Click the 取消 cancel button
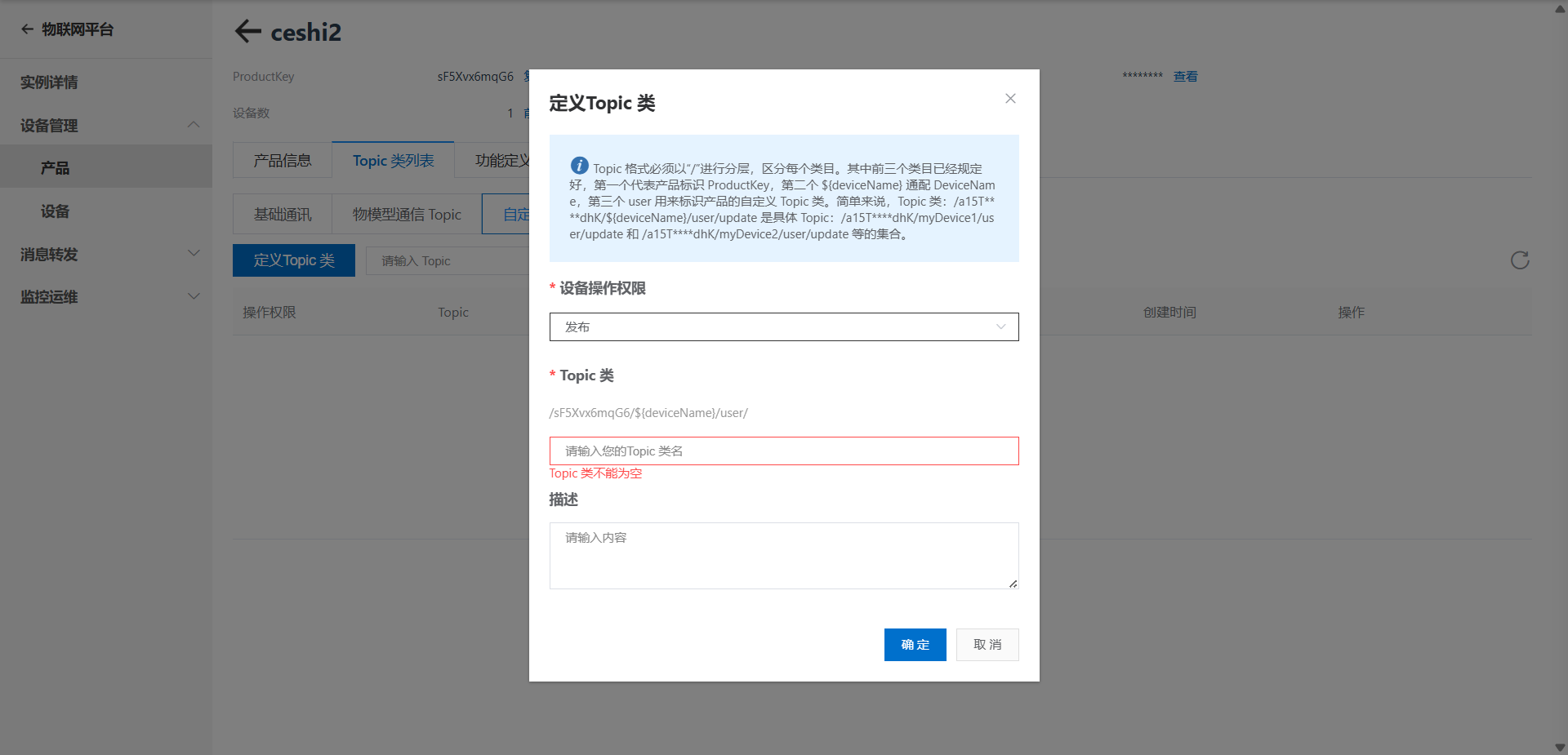This screenshot has width=1568, height=755. pos(987,645)
